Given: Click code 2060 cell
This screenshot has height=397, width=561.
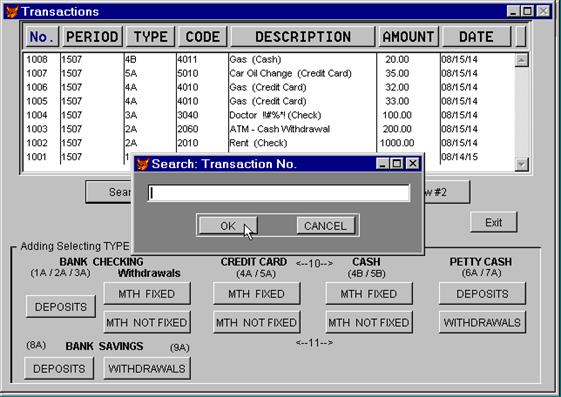Looking at the screenshot, I should click(x=188, y=129).
